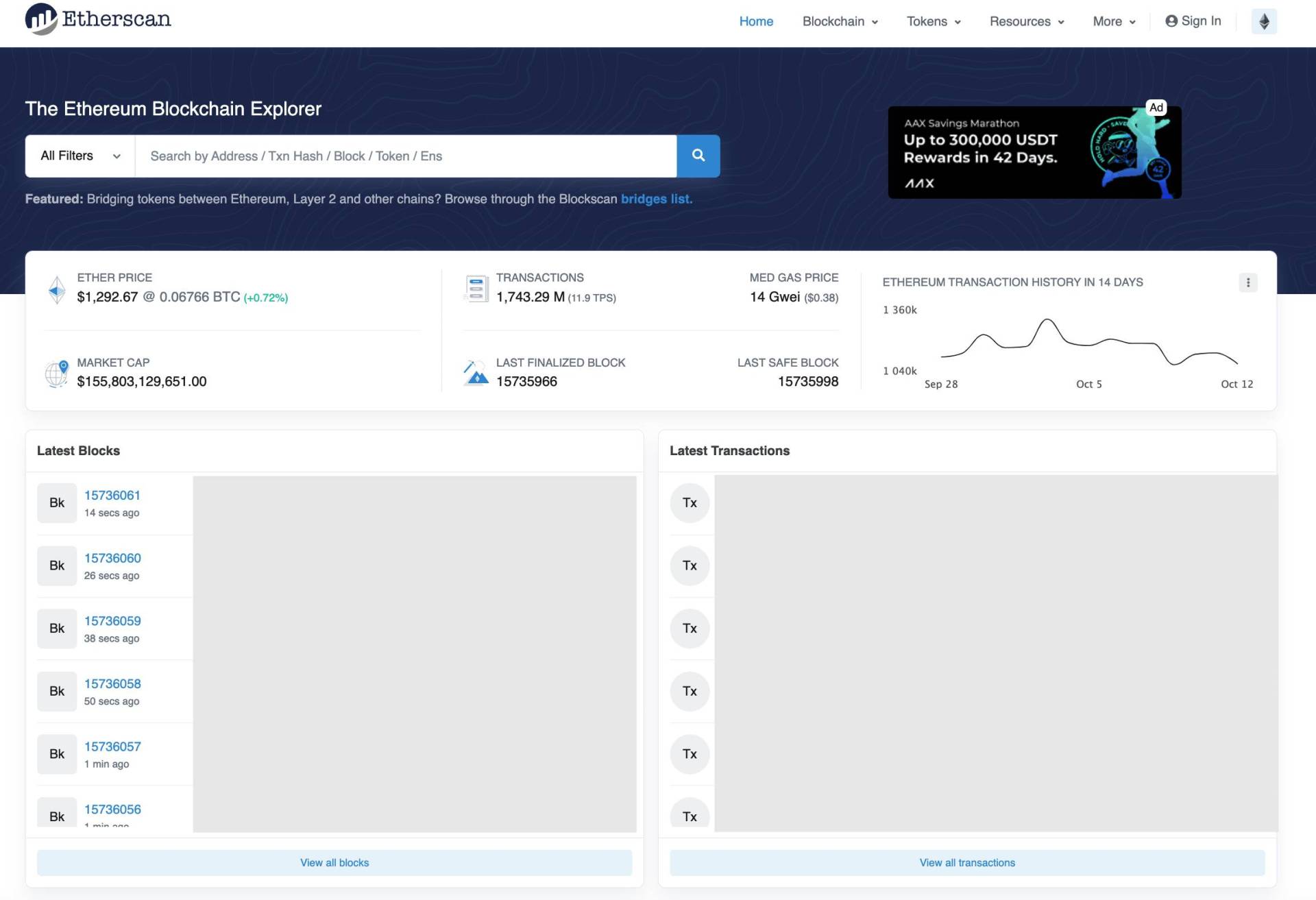1316x900 pixels.
Task: Click the Etherscan logo
Action: pyautogui.click(x=98, y=19)
